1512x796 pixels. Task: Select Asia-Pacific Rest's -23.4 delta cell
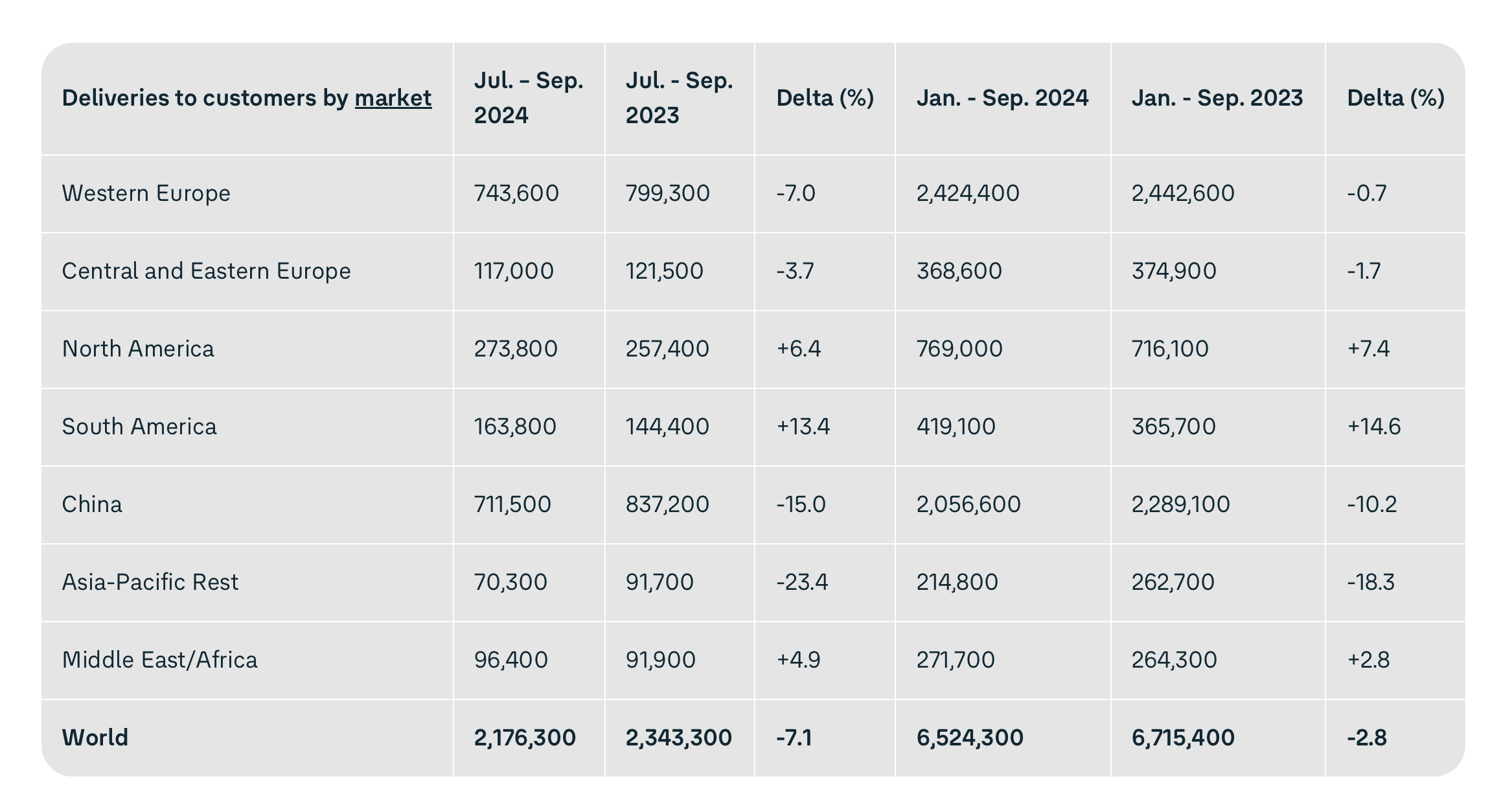(x=802, y=582)
